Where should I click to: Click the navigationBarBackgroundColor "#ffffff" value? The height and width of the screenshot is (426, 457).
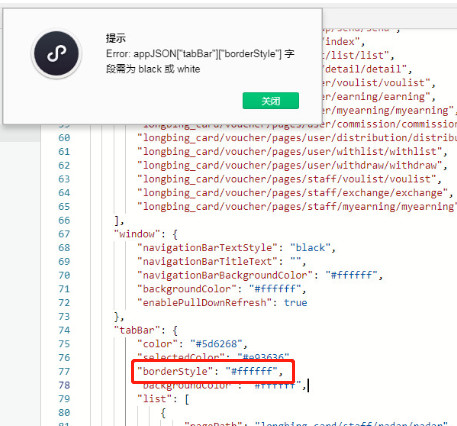351,275
